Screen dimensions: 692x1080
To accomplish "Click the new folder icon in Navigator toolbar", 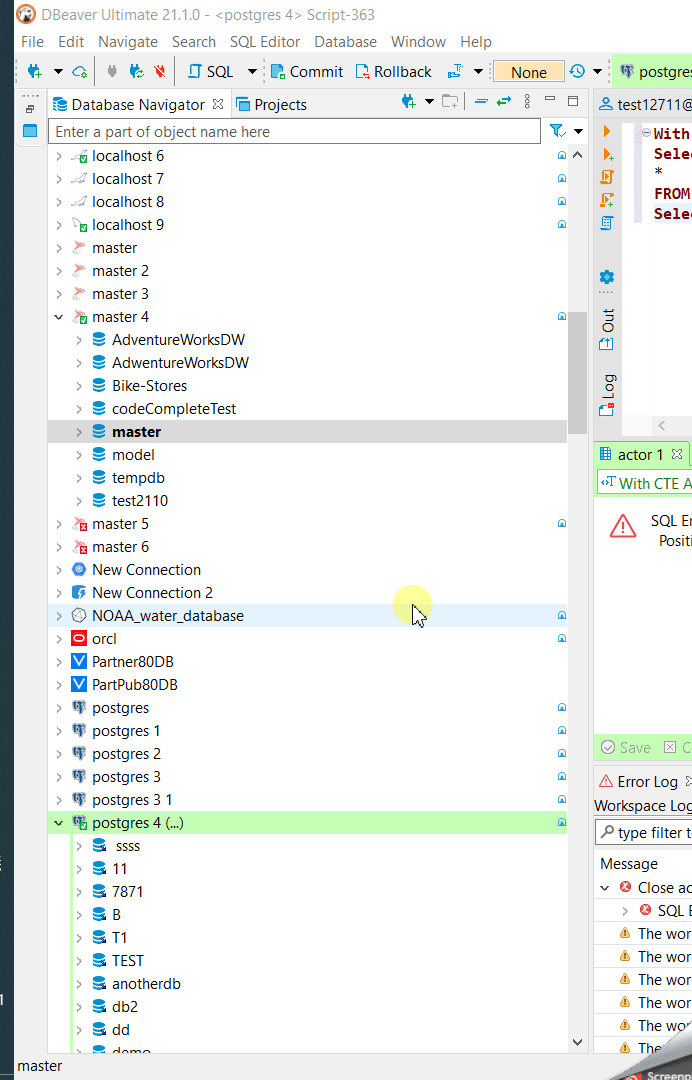I will [450, 102].
